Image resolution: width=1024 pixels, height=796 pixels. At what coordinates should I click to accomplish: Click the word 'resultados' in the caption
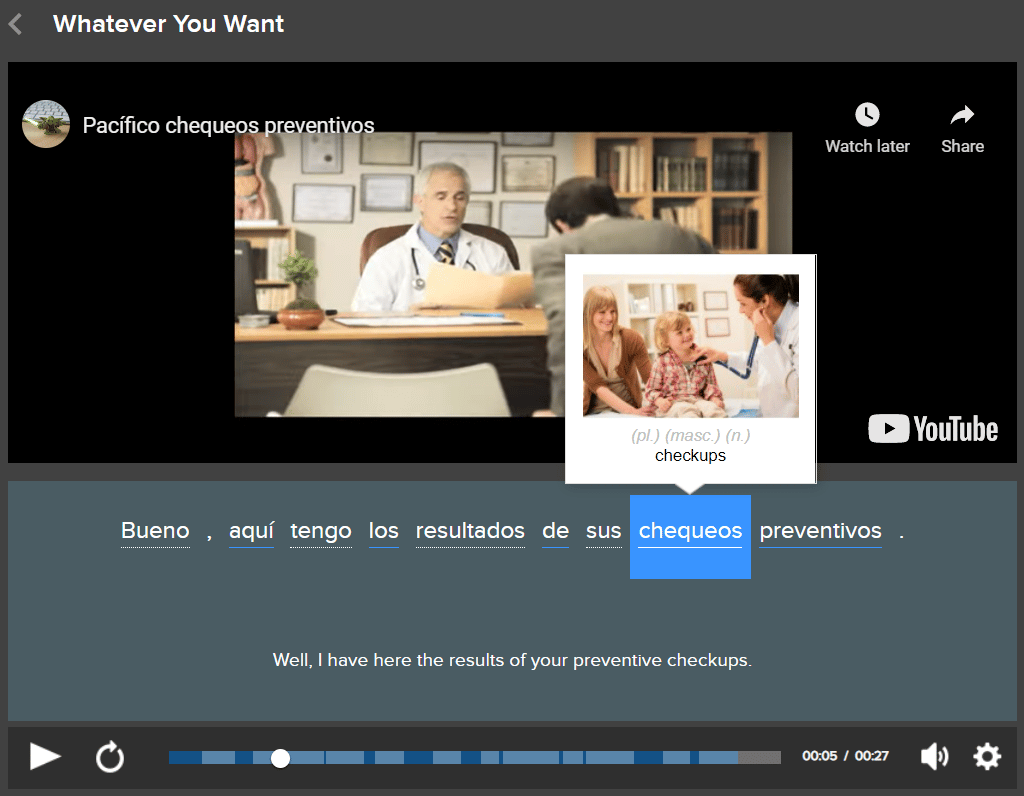coord(470,531)
